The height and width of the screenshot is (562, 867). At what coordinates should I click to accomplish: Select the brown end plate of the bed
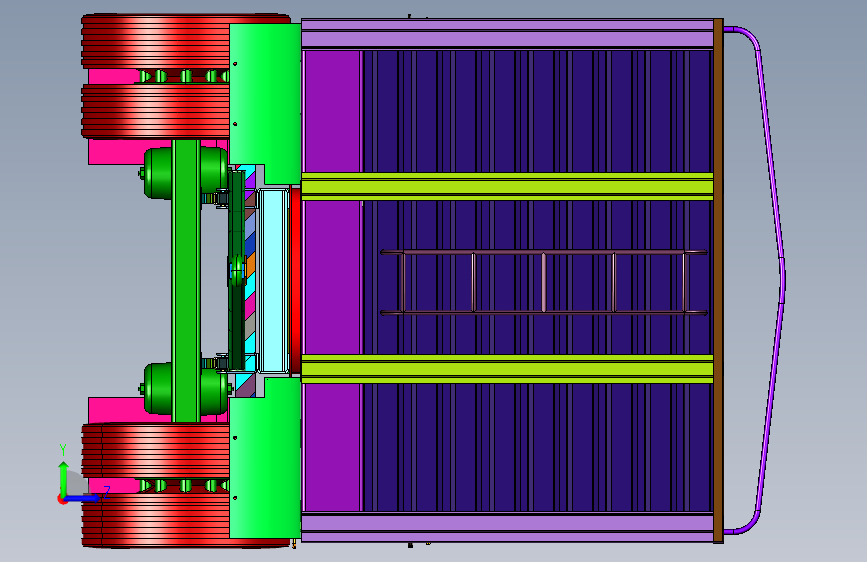(718, 281)
